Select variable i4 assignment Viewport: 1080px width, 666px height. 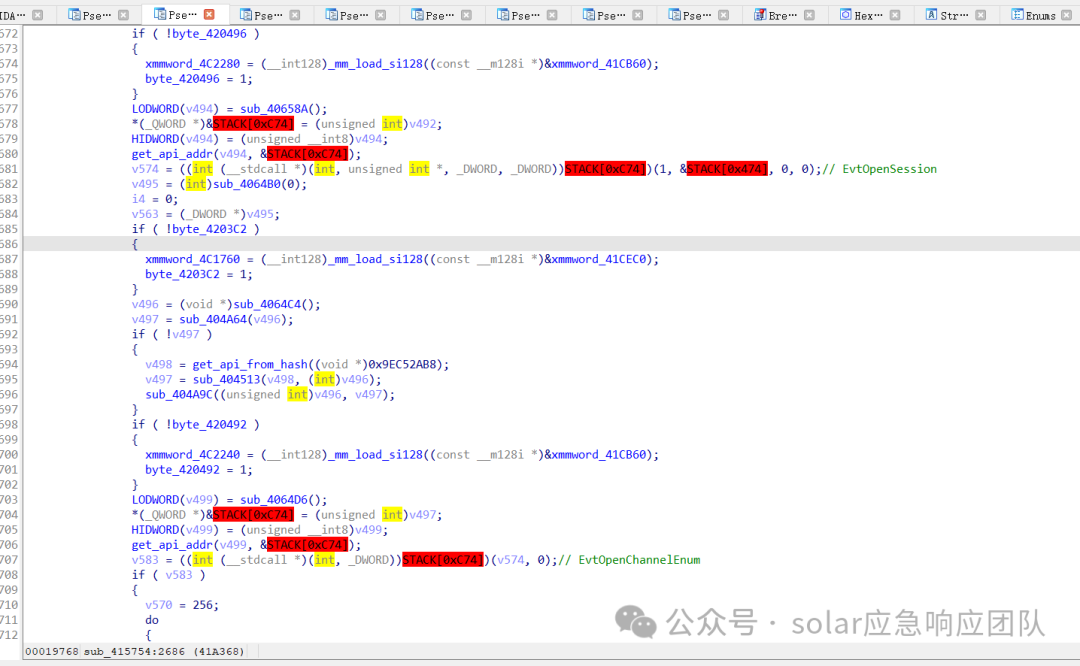(138, 199)
